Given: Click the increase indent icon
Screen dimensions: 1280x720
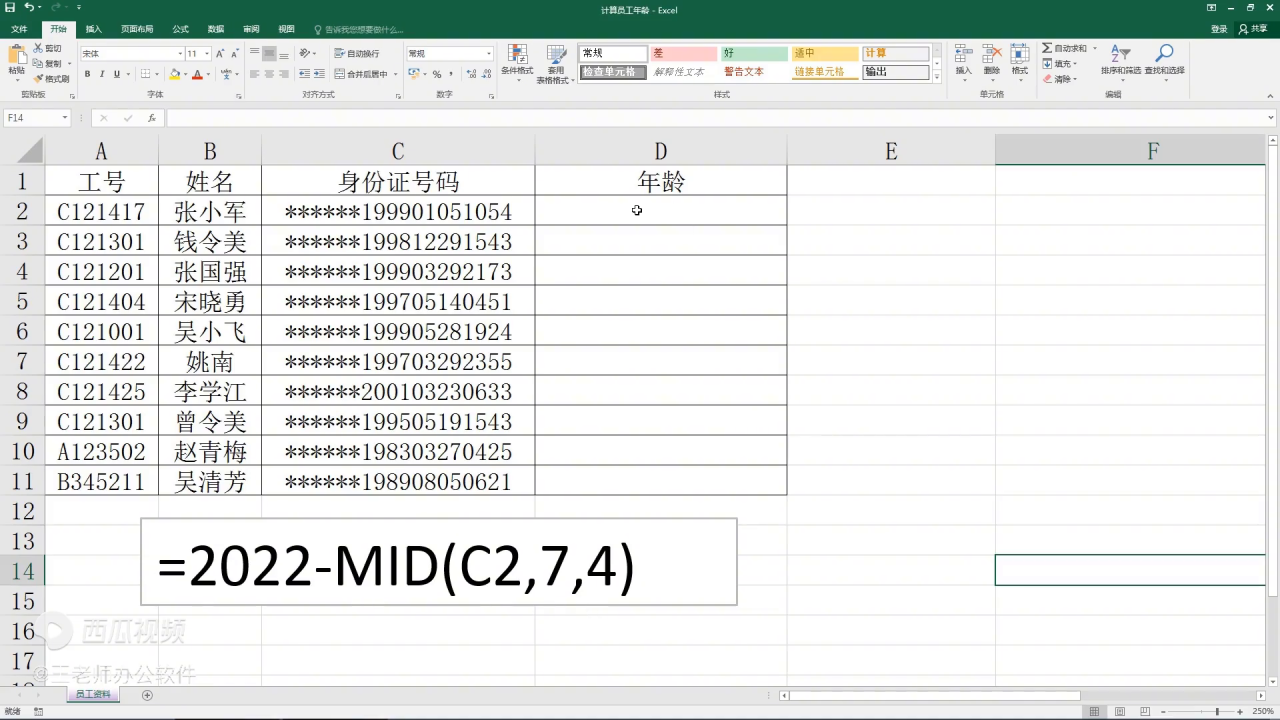Looking at the screenshot, I should point(318,74).
